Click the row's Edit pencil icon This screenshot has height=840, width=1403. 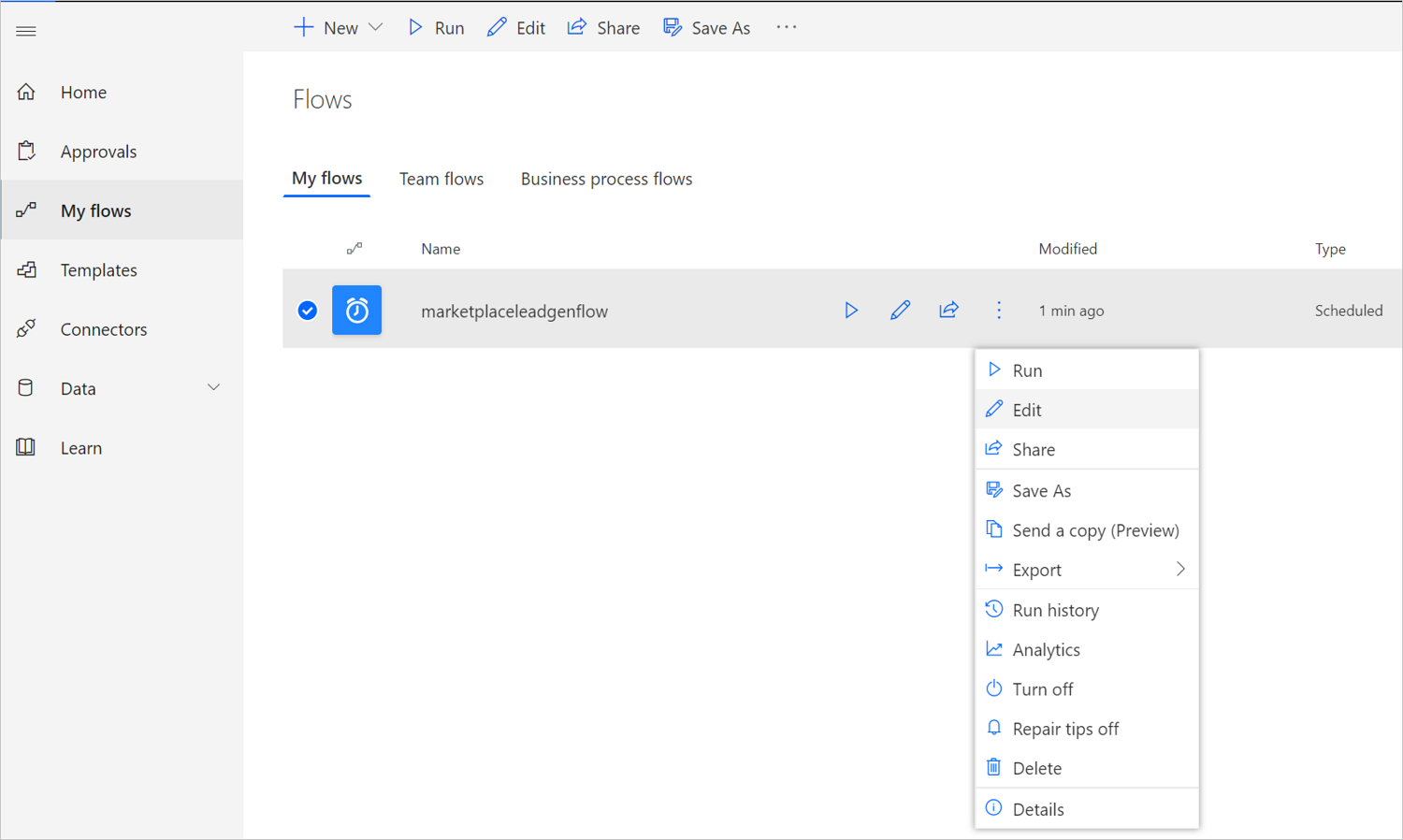(900, 311)
